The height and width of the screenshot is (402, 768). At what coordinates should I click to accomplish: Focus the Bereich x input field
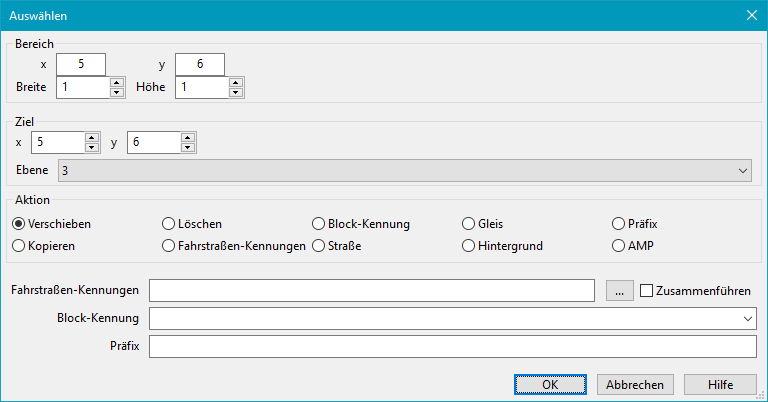[x=81, y=65]
